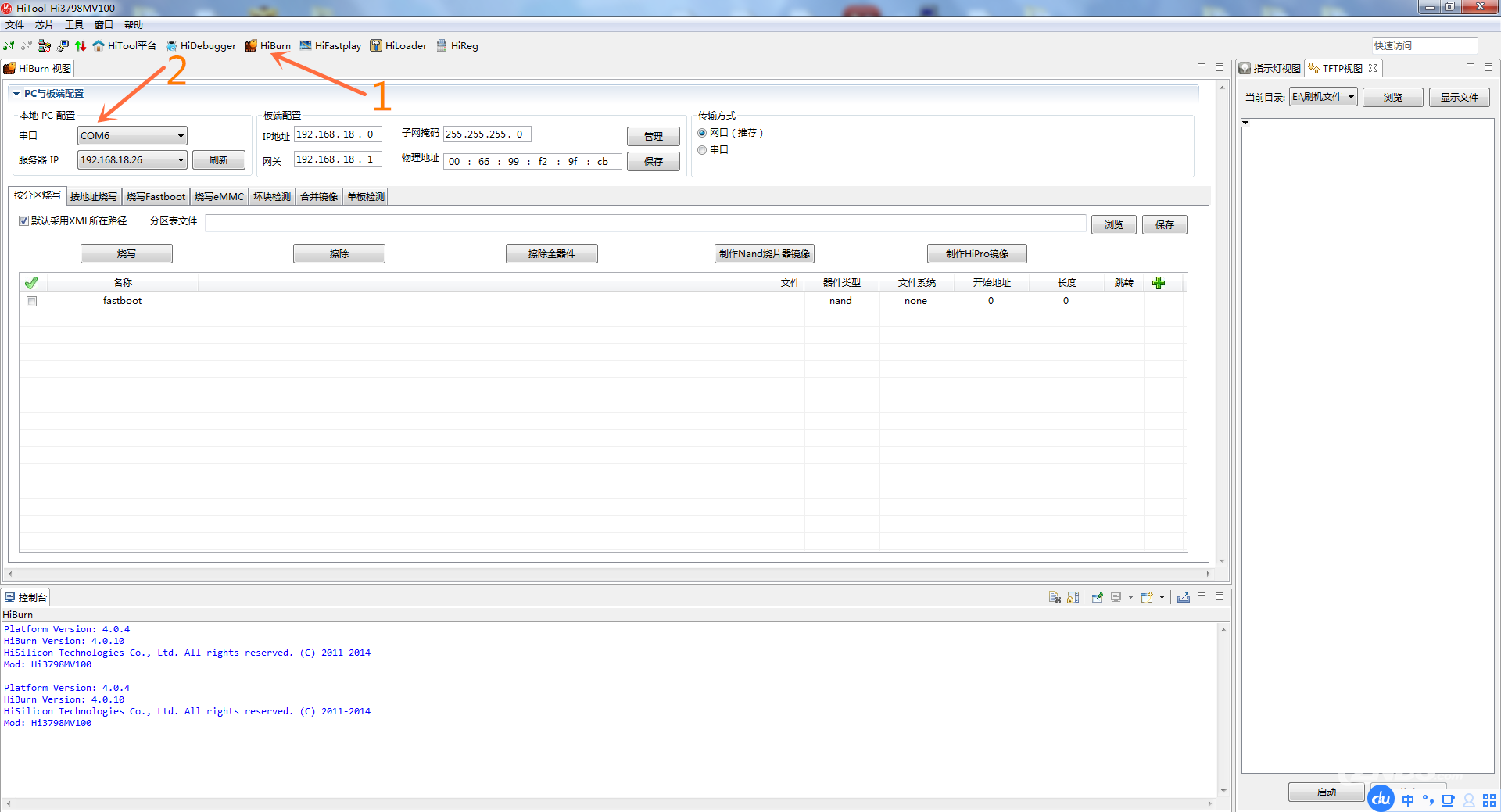Click the 刷新 refresh button
Image resolution: width=1501 pixels, height=812 pixels.
click(x=219, y=160)
